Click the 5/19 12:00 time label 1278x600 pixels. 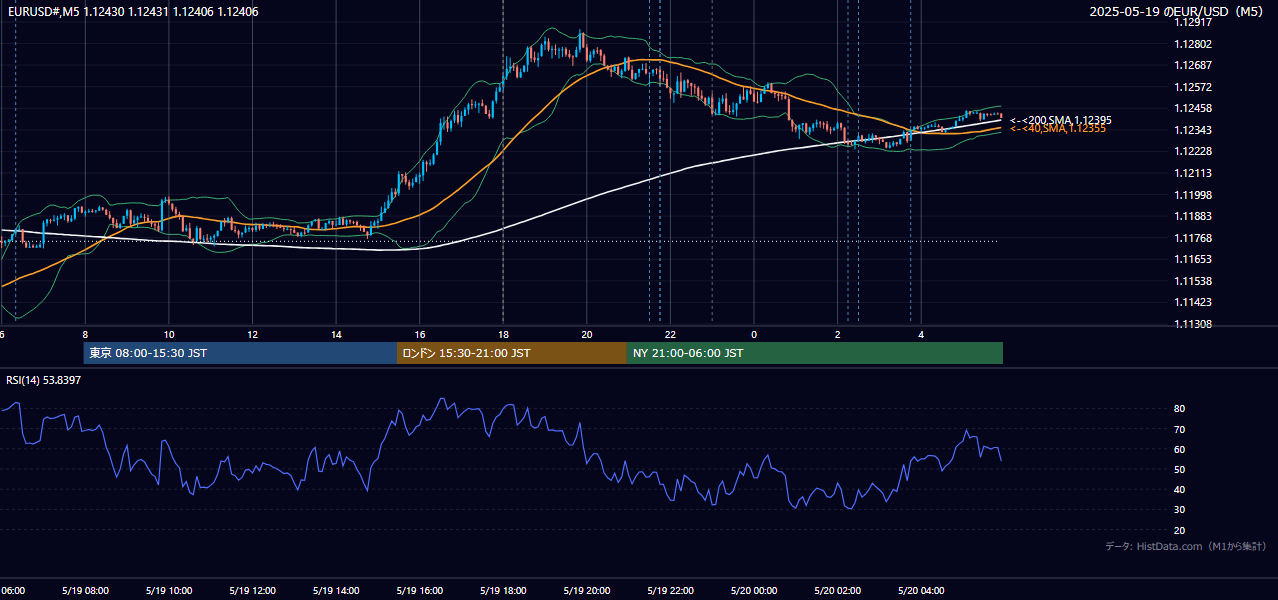[252, 591]
